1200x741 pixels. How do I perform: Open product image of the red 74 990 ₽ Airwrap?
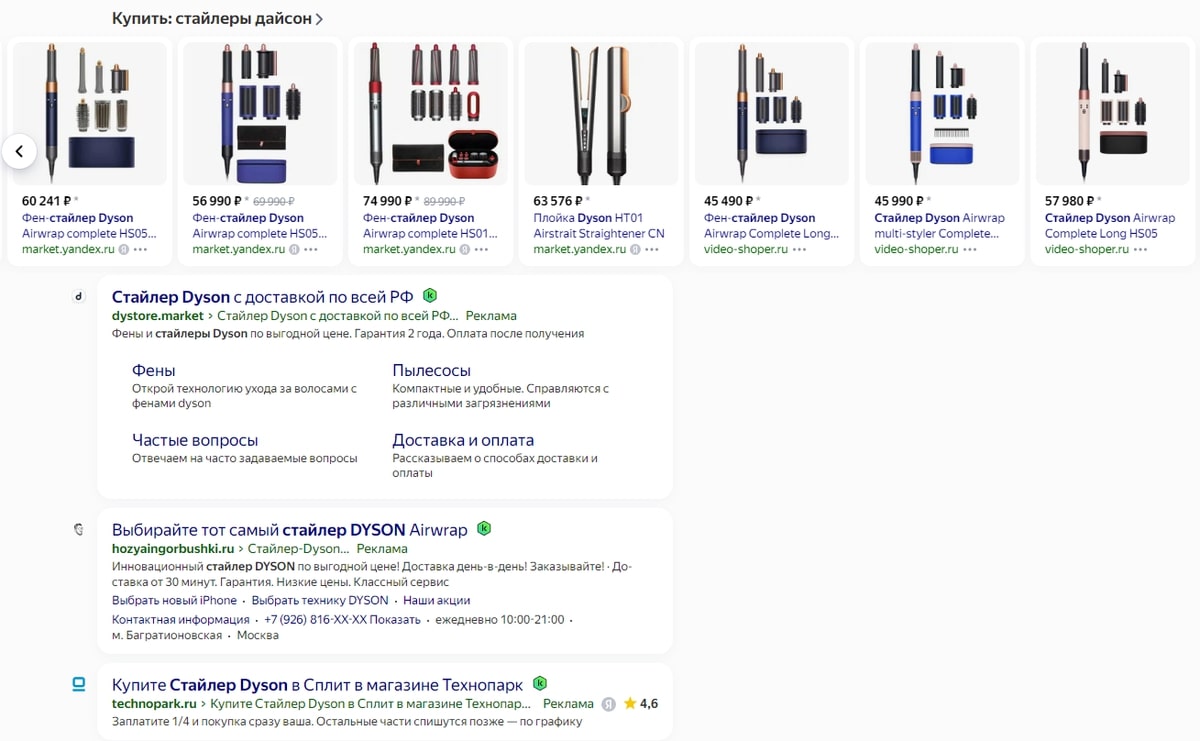429,113
